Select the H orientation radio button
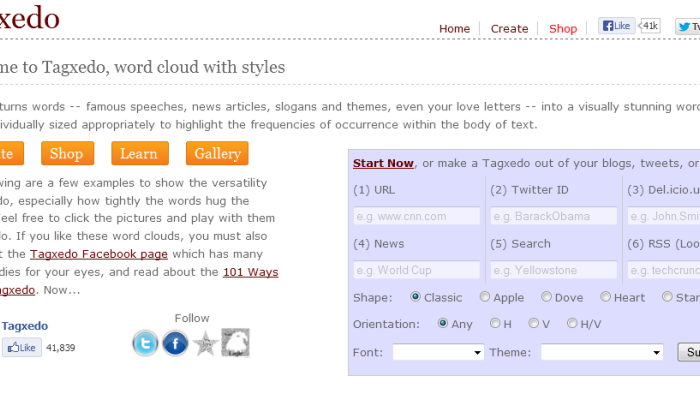Image resolution: width=700 pixels, height=394 pixels. tap(495, 323)
